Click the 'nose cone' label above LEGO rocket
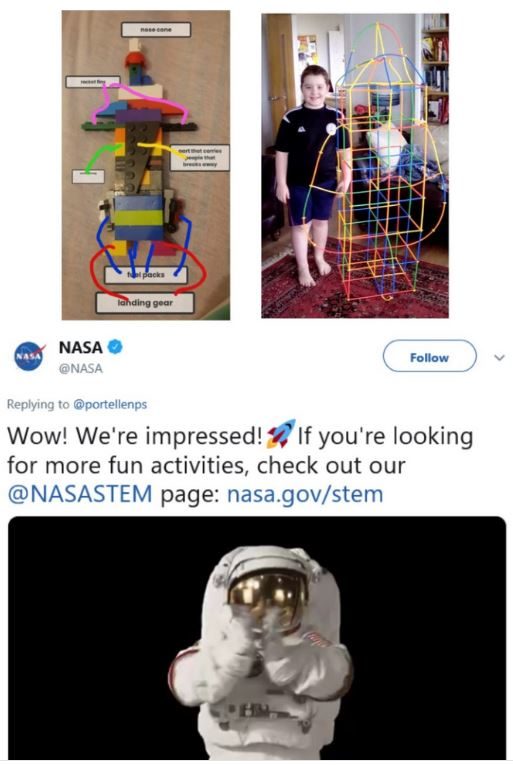 (156, 29)
